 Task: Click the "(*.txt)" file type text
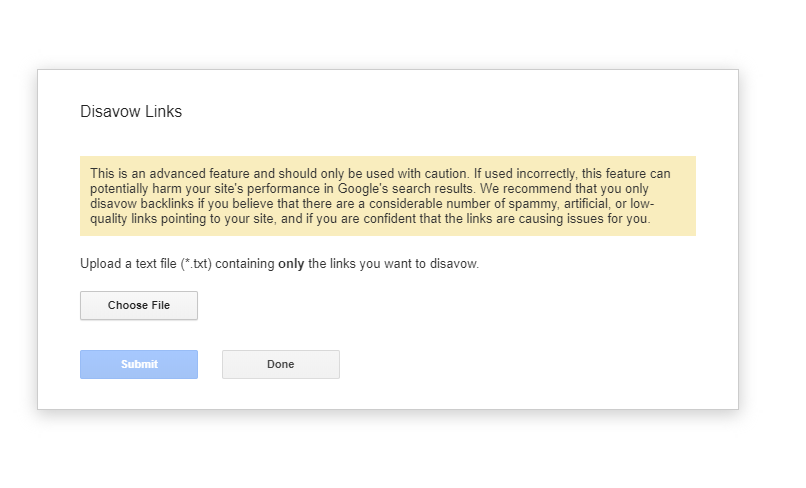click(x=196, y=264)
